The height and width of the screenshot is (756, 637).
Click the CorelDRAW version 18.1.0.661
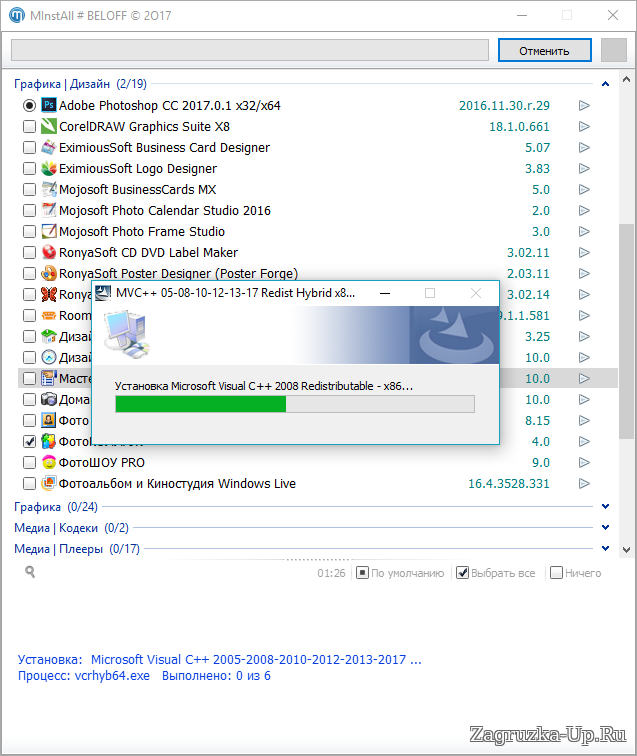point(519,126)
